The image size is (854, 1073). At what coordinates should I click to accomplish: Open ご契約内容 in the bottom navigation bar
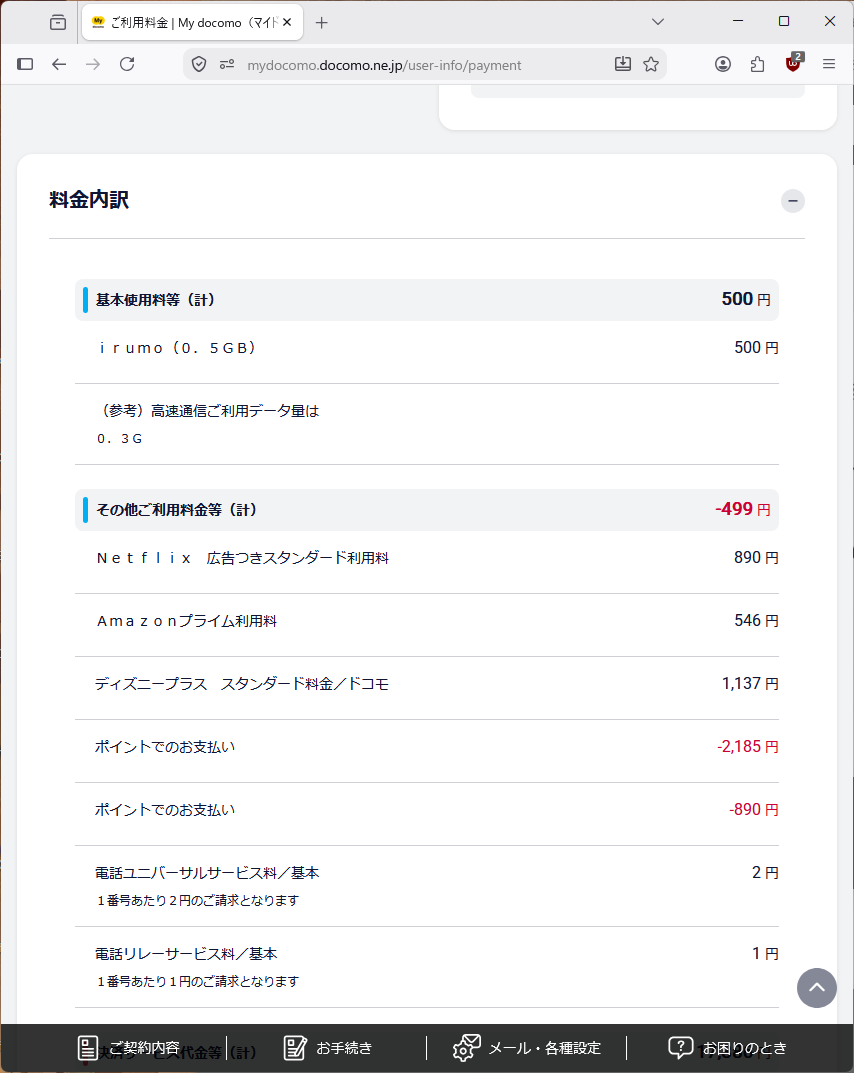click(129, 1048)
